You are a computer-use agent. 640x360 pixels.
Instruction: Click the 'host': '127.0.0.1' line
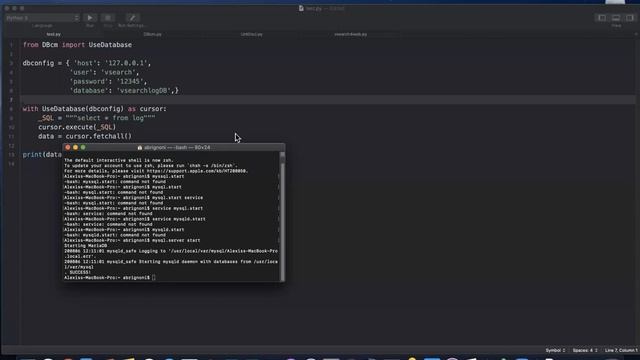[x=87, y=63]
